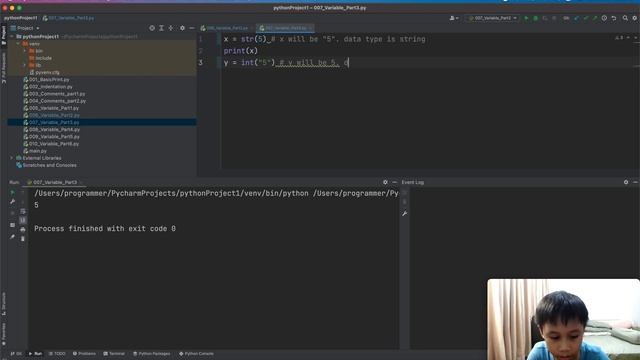Hide the Project panel with minus icon
Viewport: 640px width, 360px height.
click(192, 28)
